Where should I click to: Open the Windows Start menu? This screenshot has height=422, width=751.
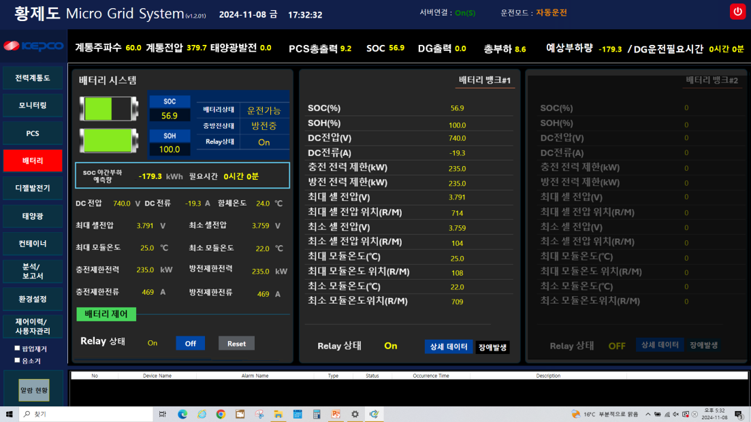[x=9, y=414]
